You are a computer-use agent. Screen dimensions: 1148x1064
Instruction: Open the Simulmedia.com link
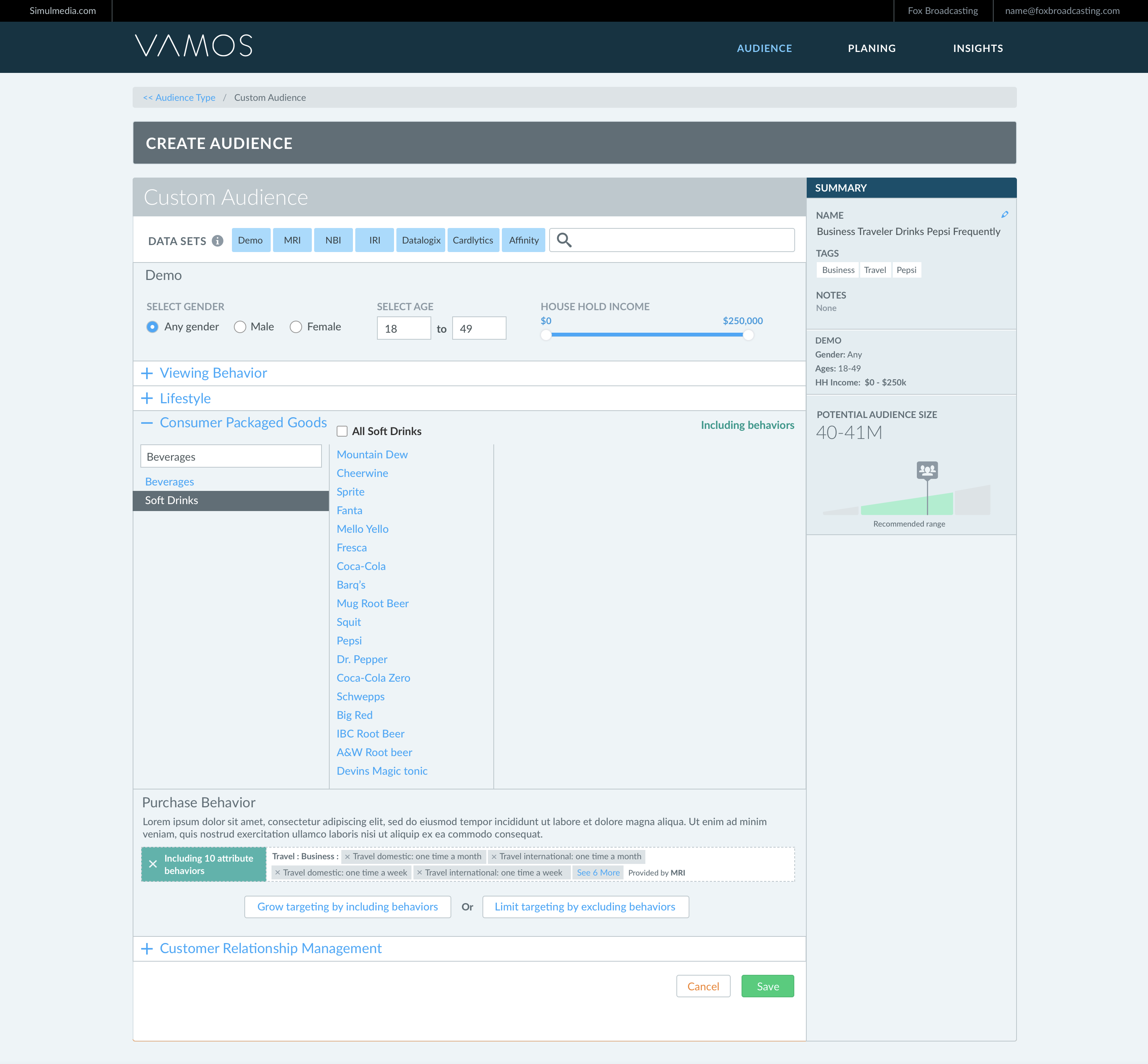click(63, 10)
